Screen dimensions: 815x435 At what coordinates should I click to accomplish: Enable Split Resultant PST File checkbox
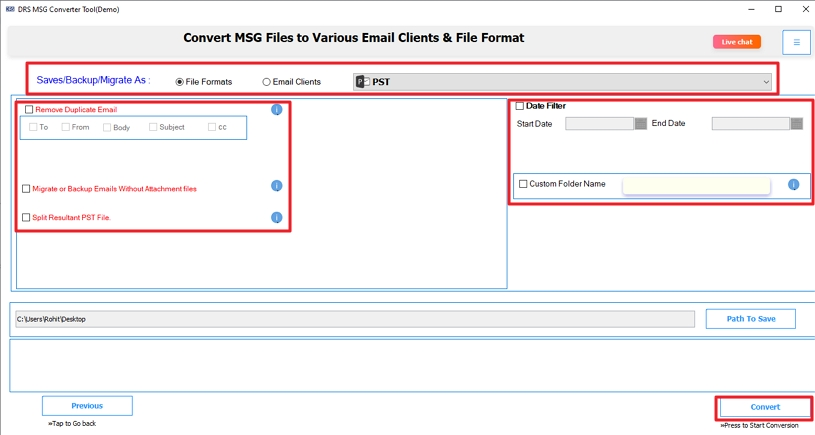pos(26,217)
